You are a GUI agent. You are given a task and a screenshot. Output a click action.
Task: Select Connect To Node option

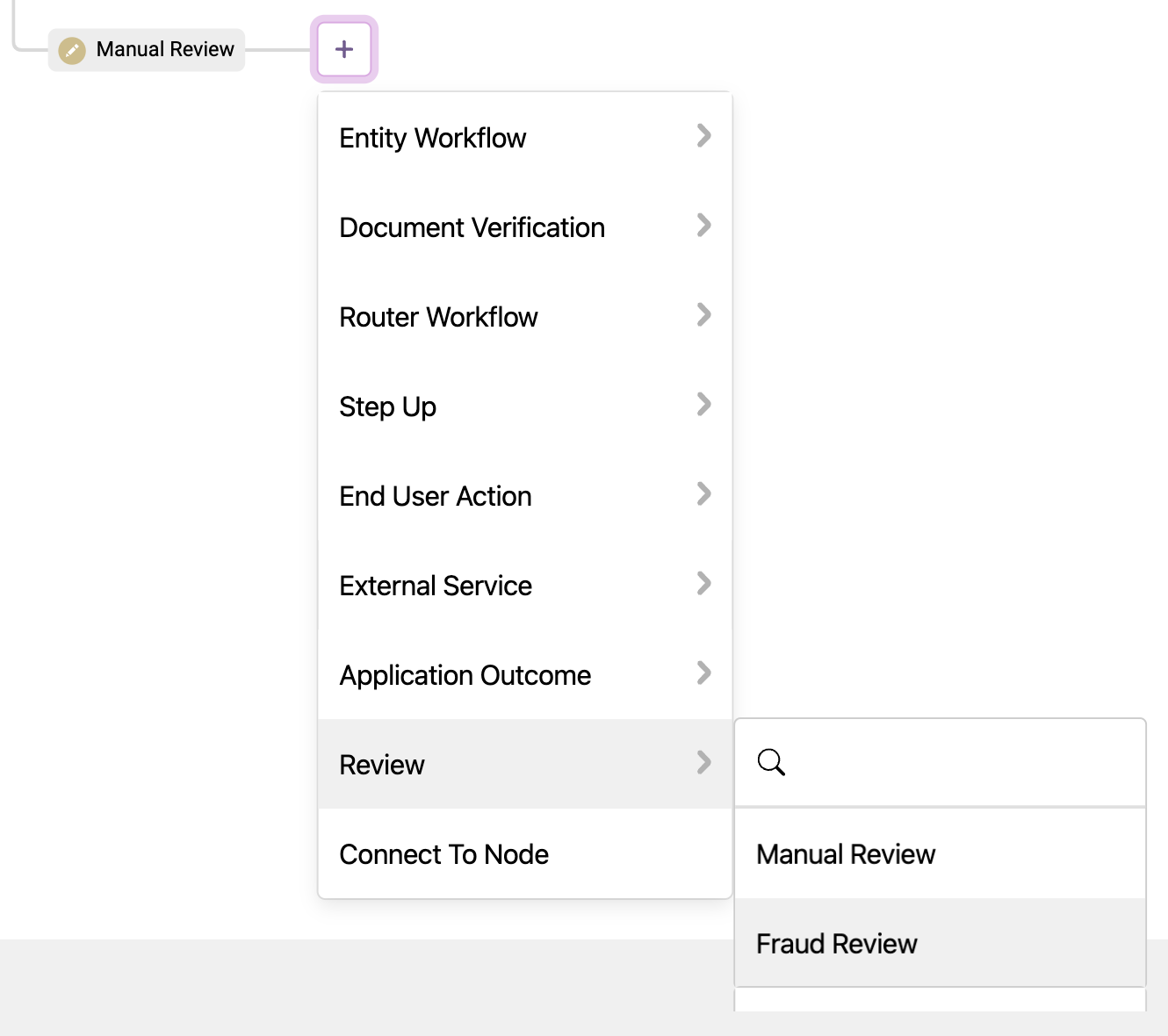[x=443, y=854]
